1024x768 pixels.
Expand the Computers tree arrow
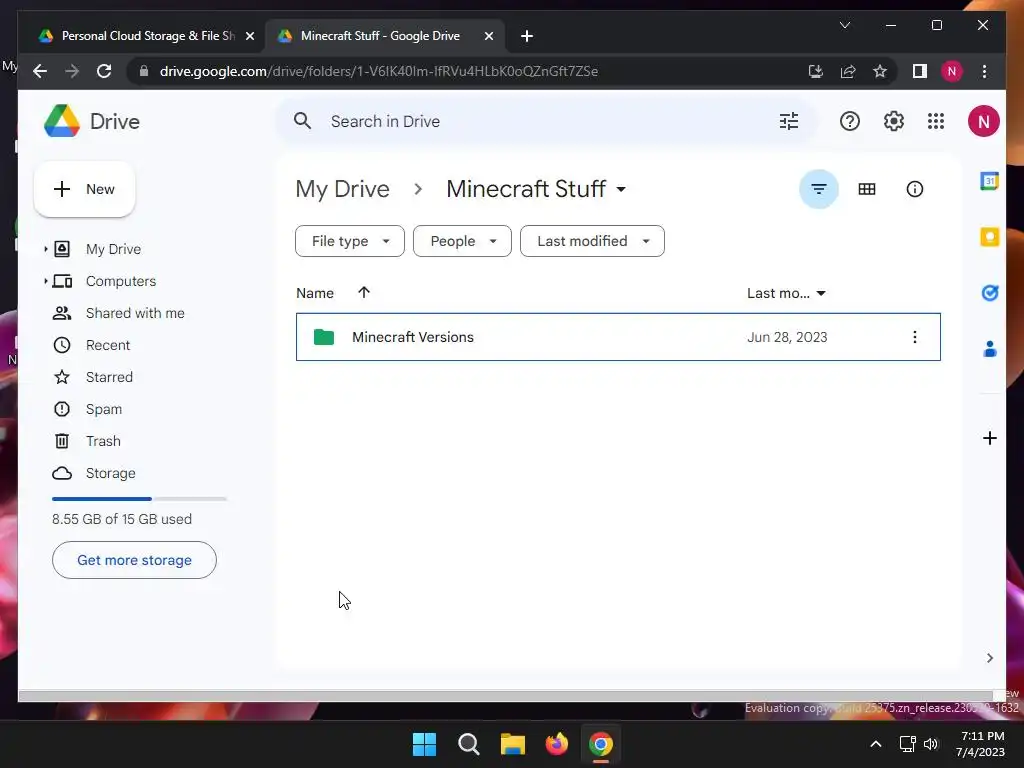click(x=45, y=281)
